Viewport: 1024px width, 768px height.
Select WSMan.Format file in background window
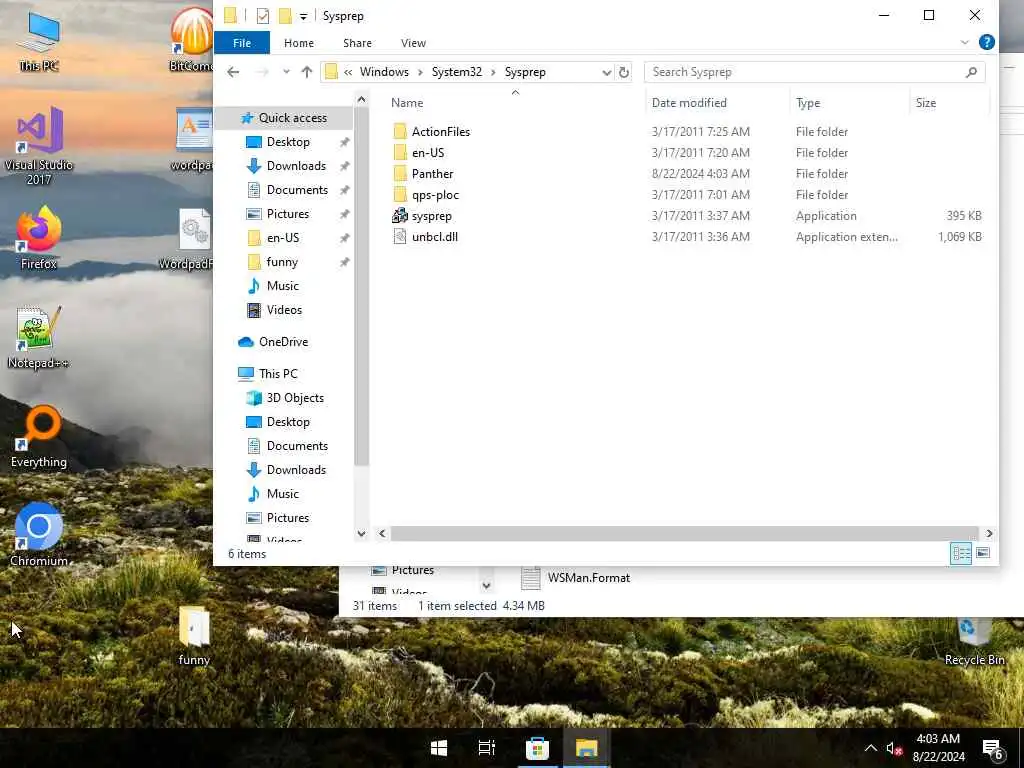[576, 578]
